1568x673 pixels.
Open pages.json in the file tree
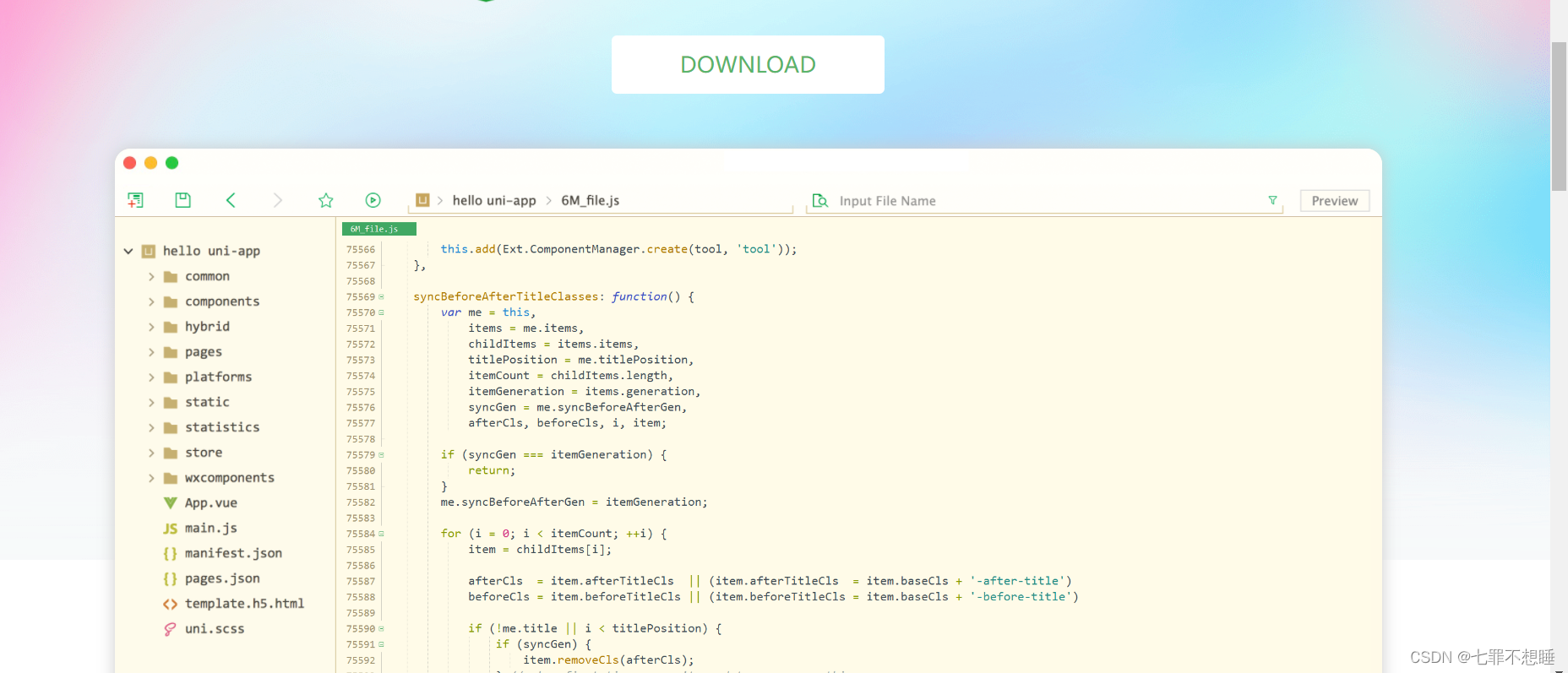222,578
